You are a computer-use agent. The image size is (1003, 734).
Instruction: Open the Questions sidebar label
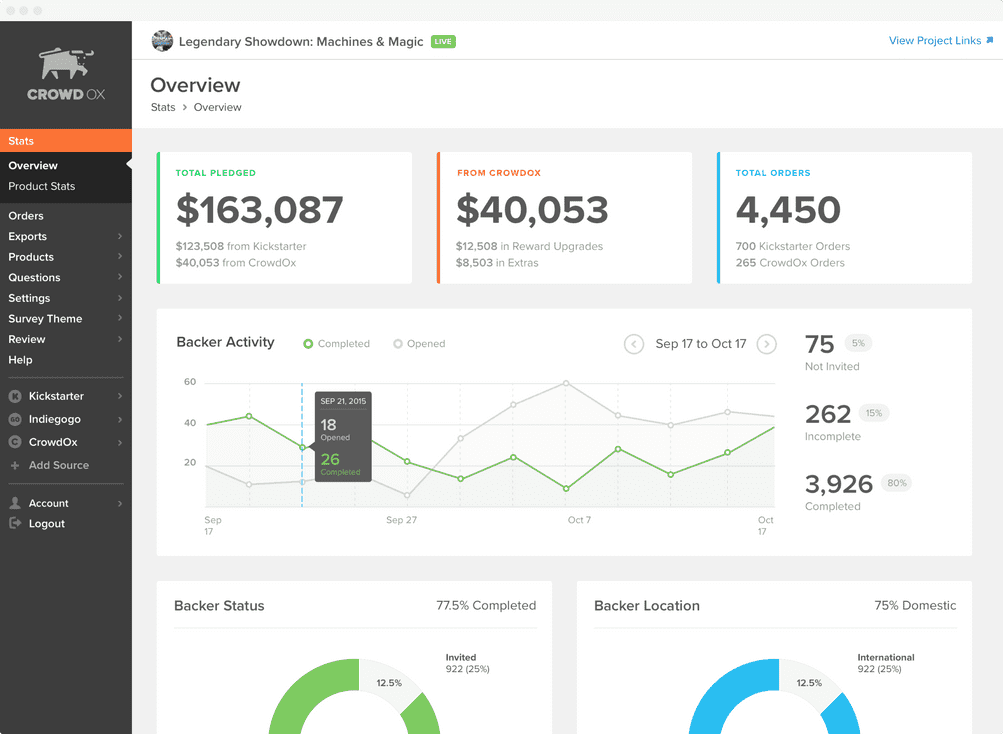35,277
